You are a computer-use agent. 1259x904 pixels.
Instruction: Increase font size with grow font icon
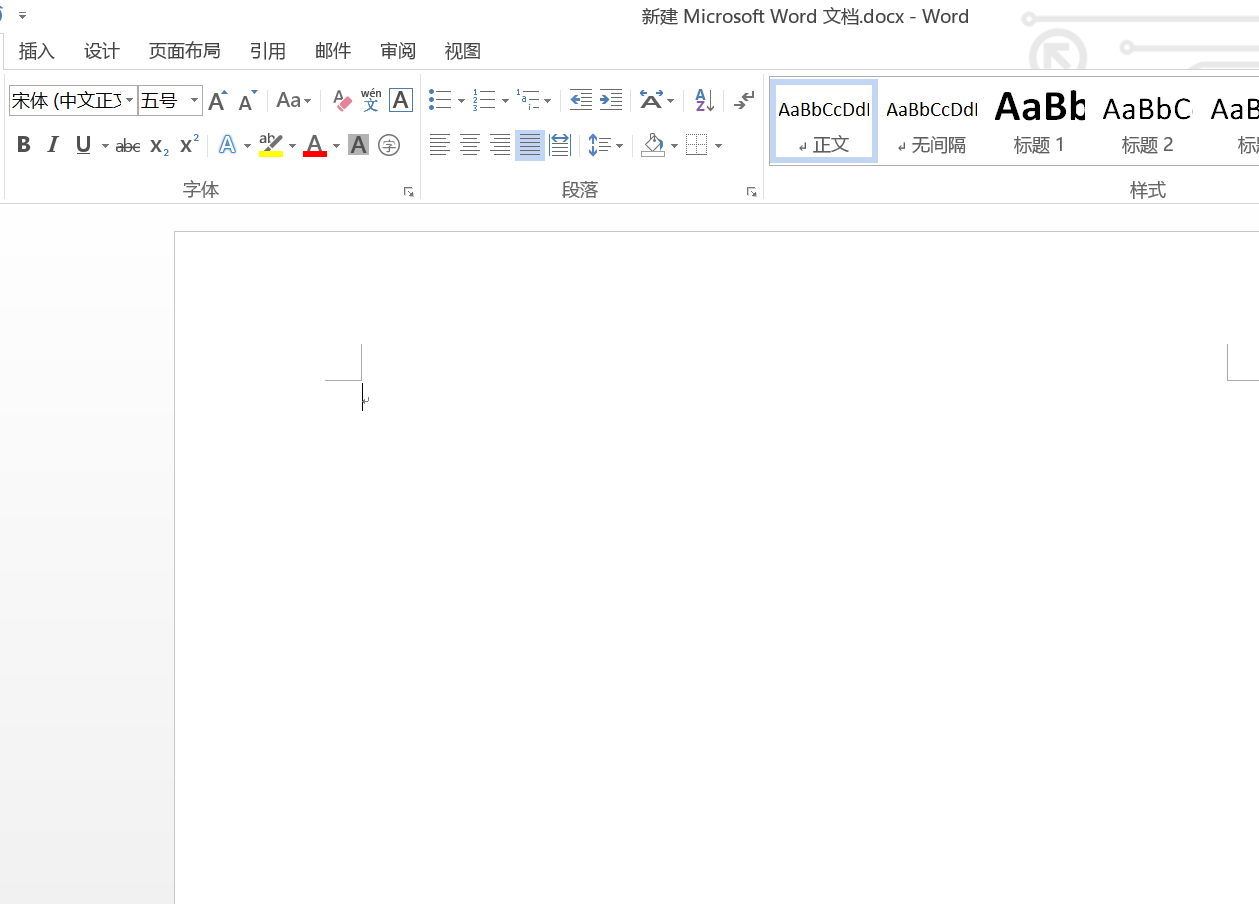(217, 101)
